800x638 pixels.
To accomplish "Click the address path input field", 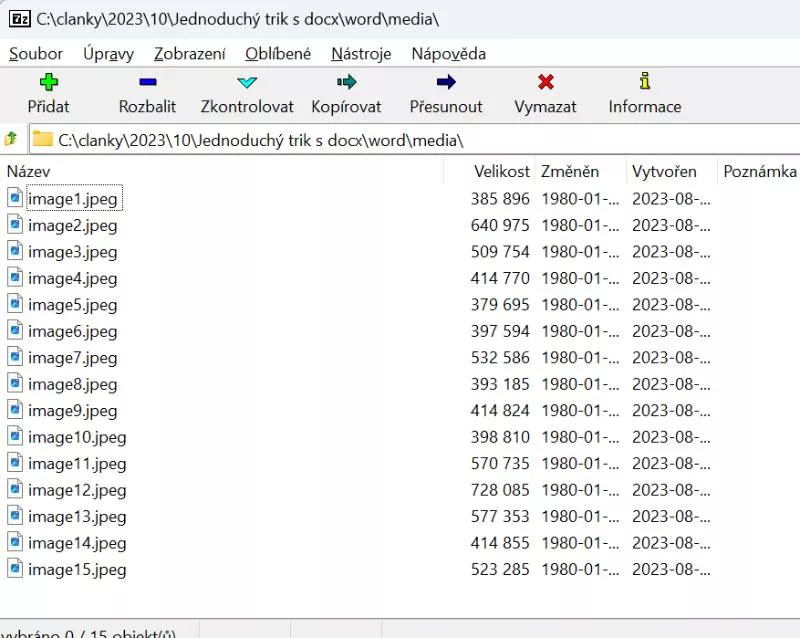I will [400, 139].
